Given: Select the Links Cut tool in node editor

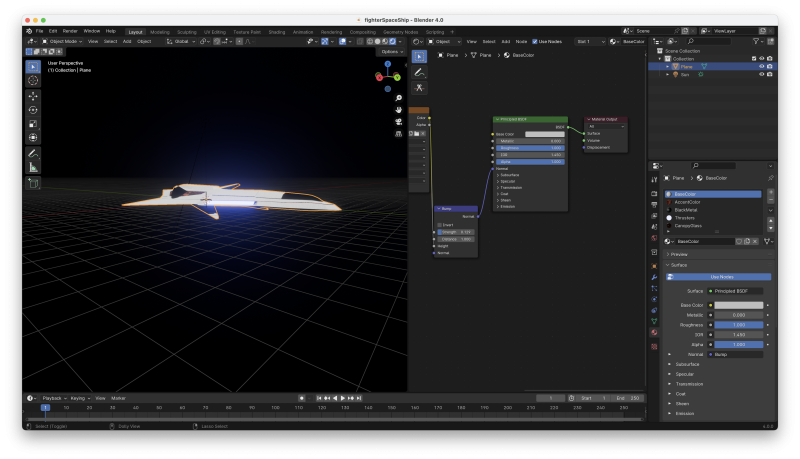Looking at the screenshot, I should pos(419,88).
